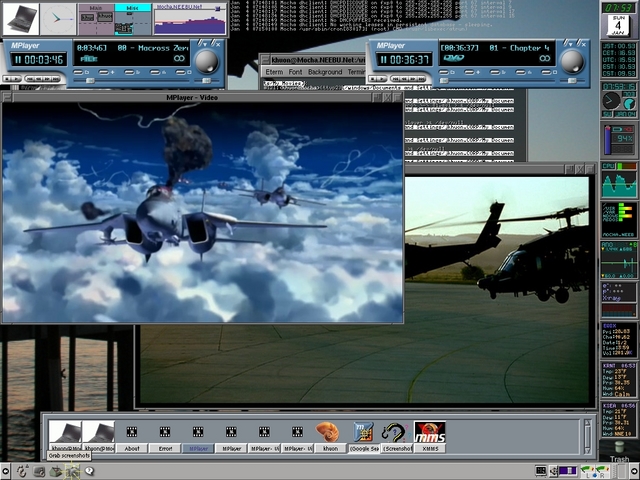Adjust the small balance slider in DVD MPlayer
This screenshot has width=640, height=480.
click(x=572, y=81)
